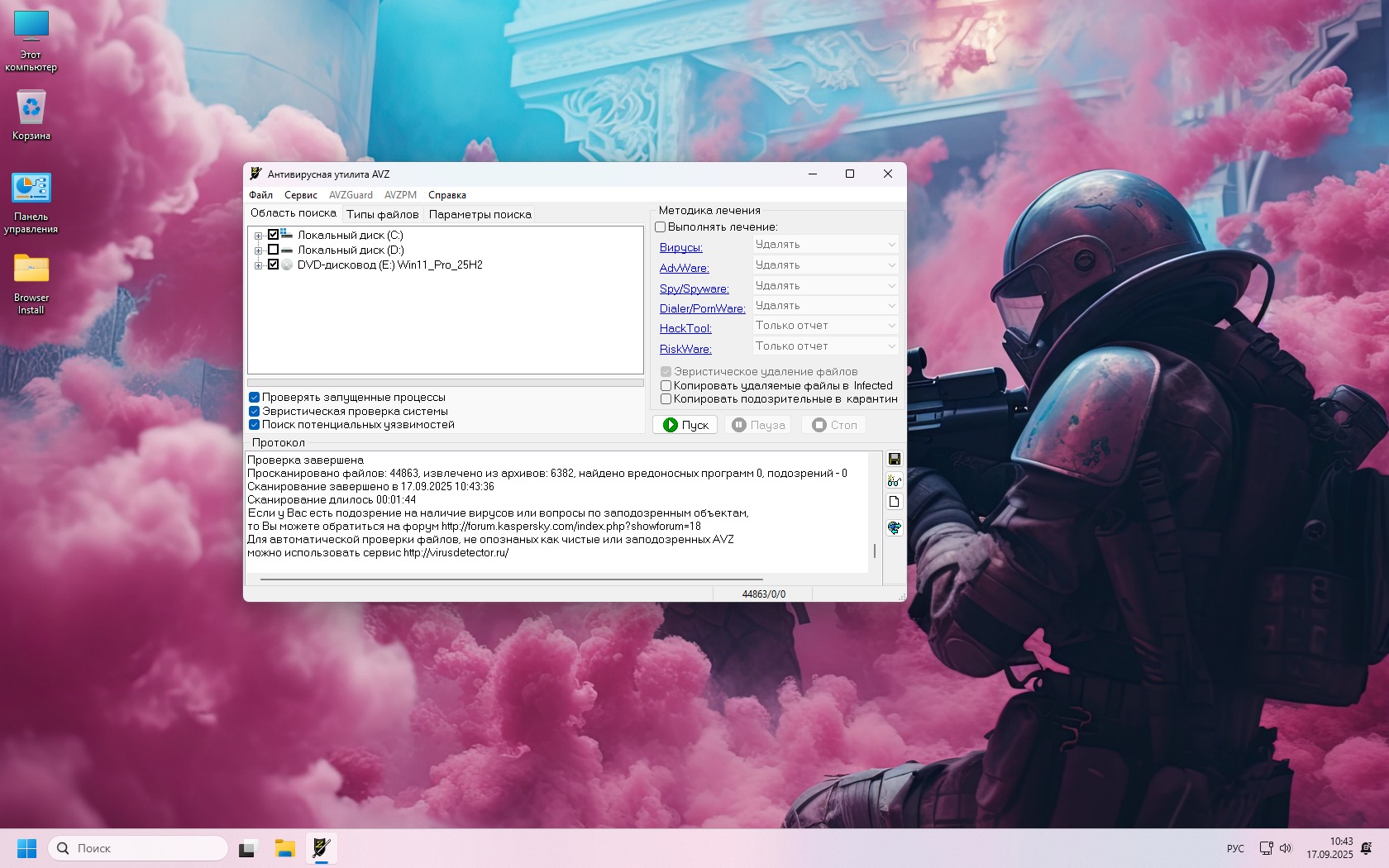Click the glasses icon beside the protocol
Screen dimensions: 1389x868
click(x=894, y=481)
